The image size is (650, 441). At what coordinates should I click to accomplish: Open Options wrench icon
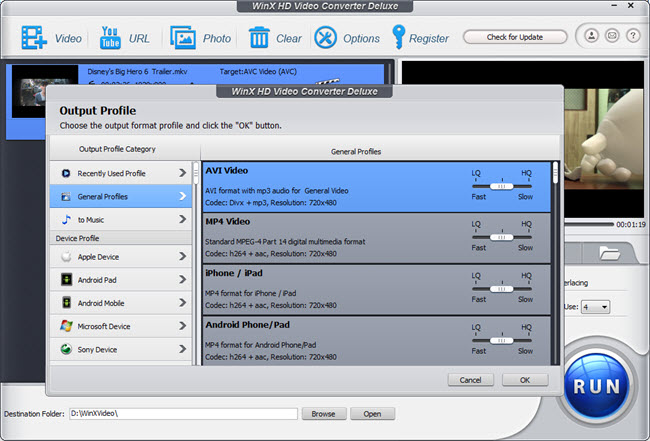click(x=325, y=38)
